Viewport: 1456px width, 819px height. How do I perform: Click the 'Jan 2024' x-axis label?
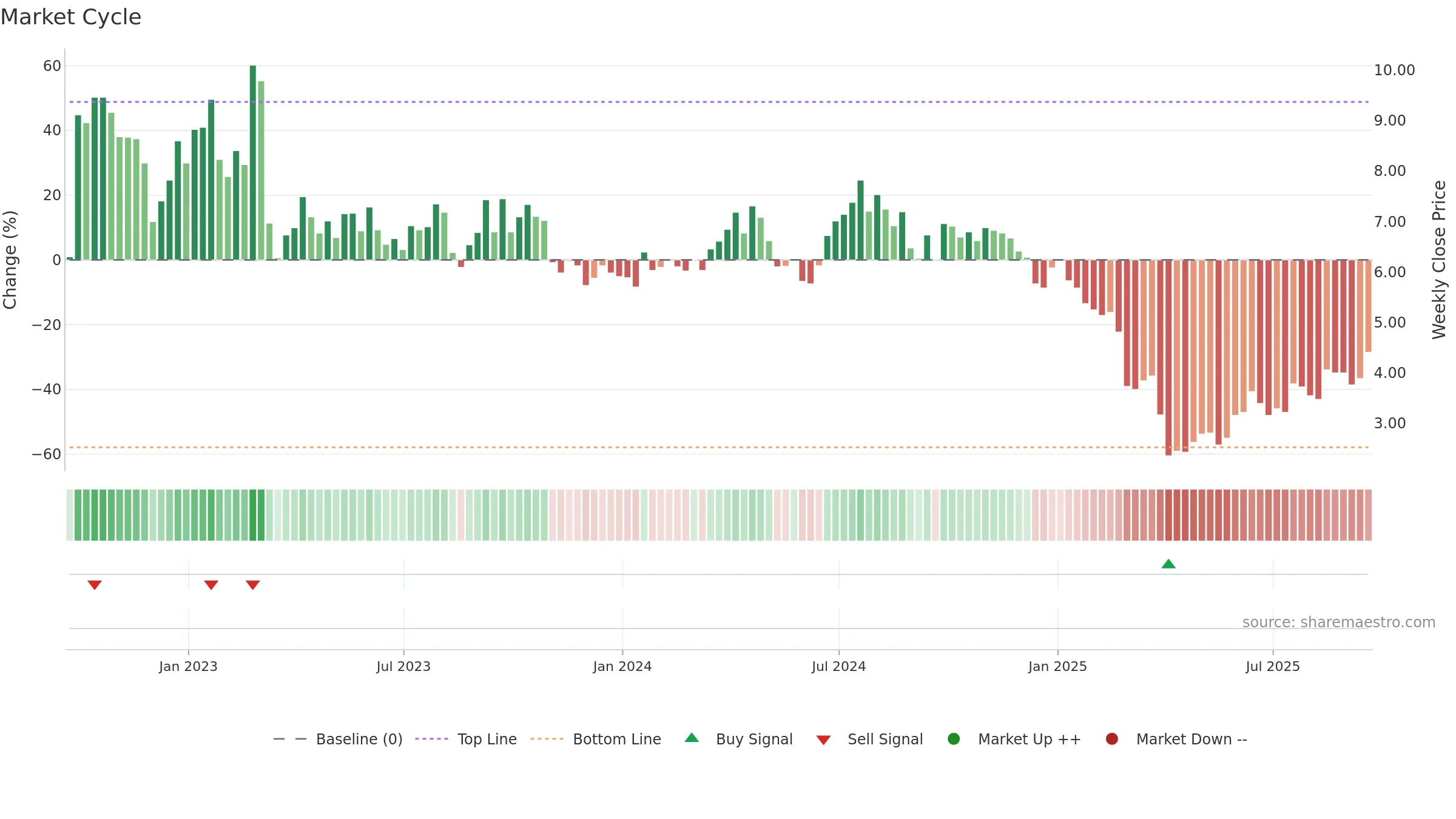click(x=622, y=667)
